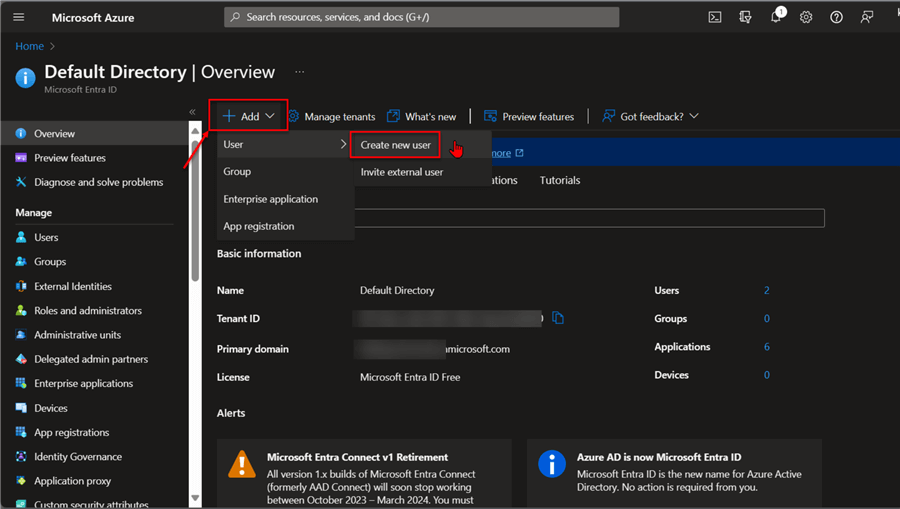
Task: Open the ellipsis more options beside title
Action: click(299, 72)
